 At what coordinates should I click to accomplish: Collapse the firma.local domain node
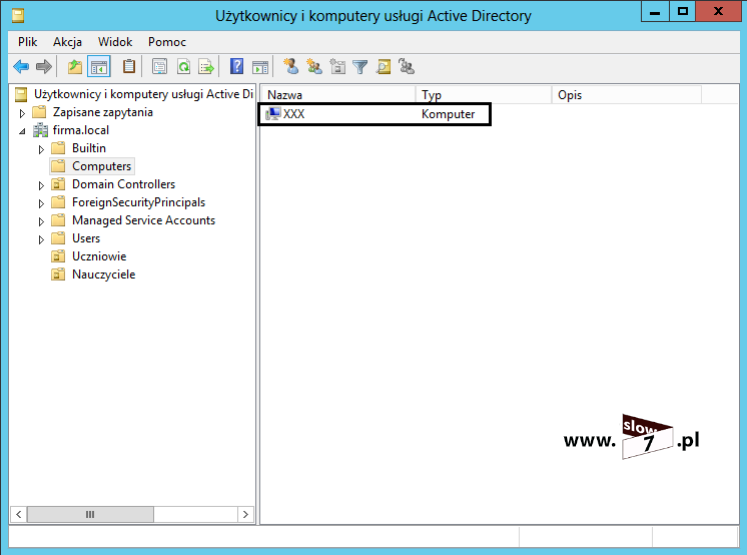coord(22,131)
